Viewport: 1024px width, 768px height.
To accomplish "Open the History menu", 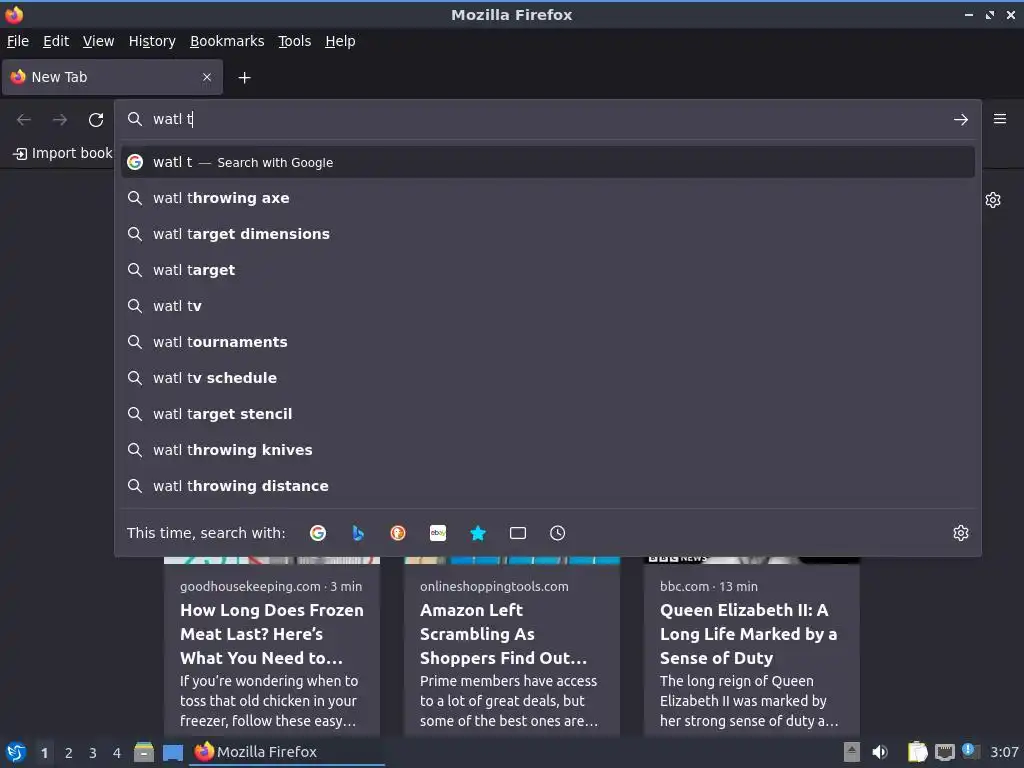I will point(152,41).
